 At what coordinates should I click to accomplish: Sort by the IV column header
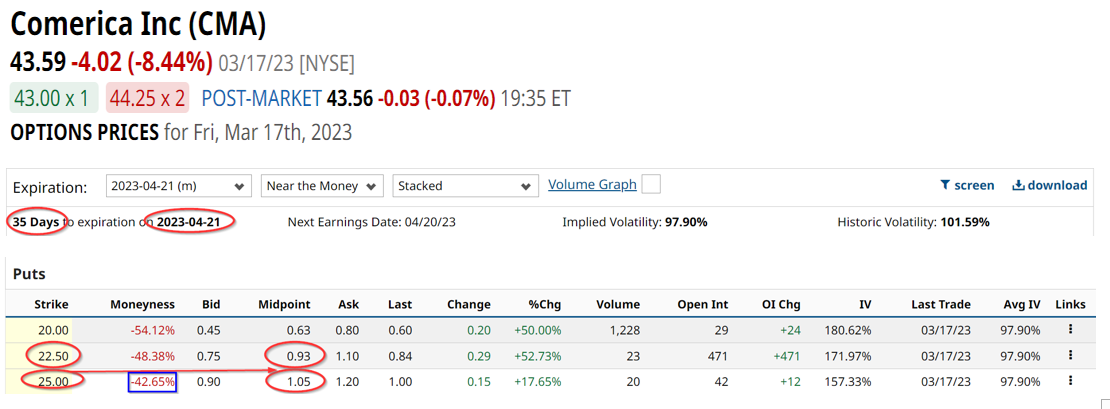coord(865,304)
